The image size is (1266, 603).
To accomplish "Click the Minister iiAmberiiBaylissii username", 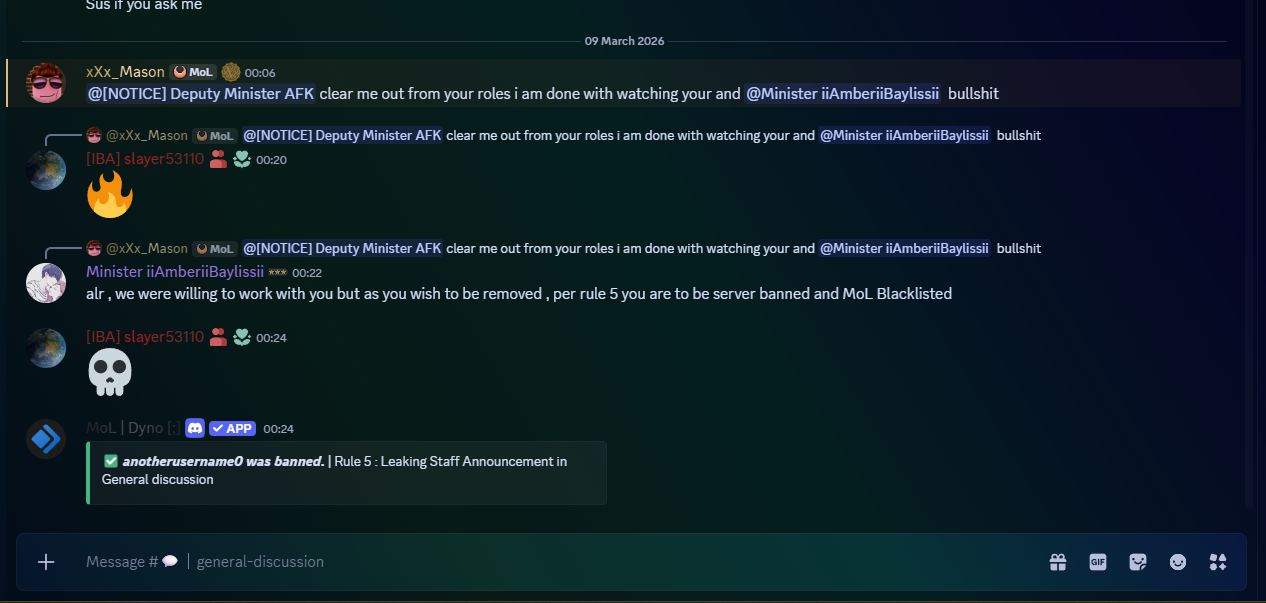I will pyautogui.click(x=175, y=272).
